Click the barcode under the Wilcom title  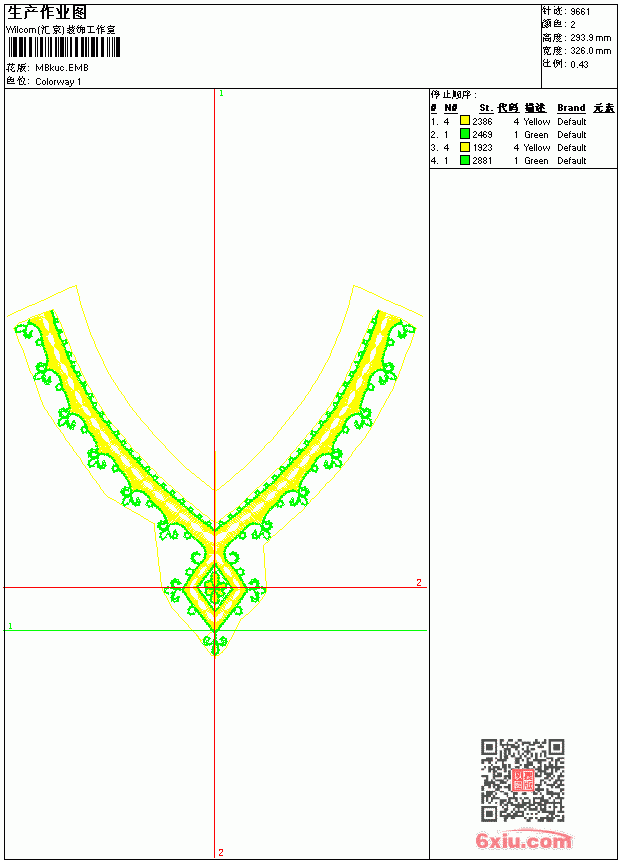(x=64, y=47)
